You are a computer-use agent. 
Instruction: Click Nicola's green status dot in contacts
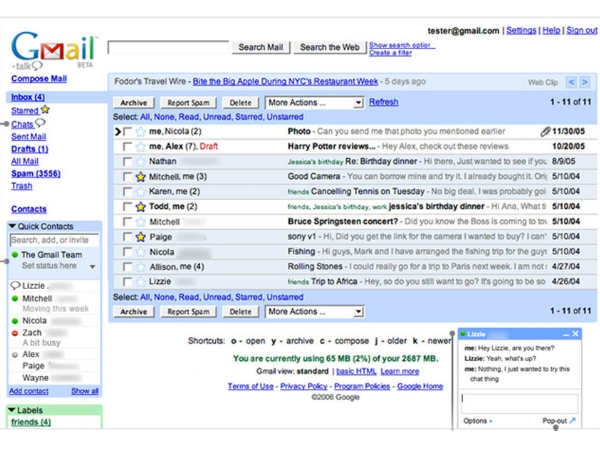point(15,321)
